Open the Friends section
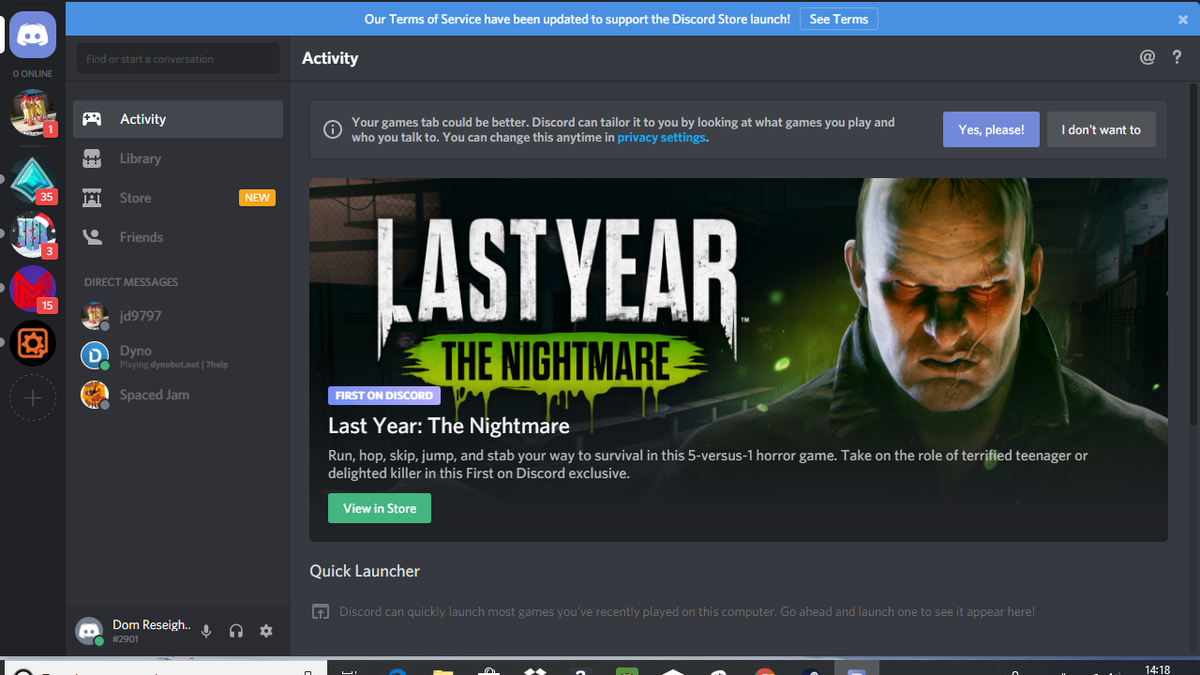This screenshot has width=1200, height=675. pyautogui.click(x=140, y=237)
